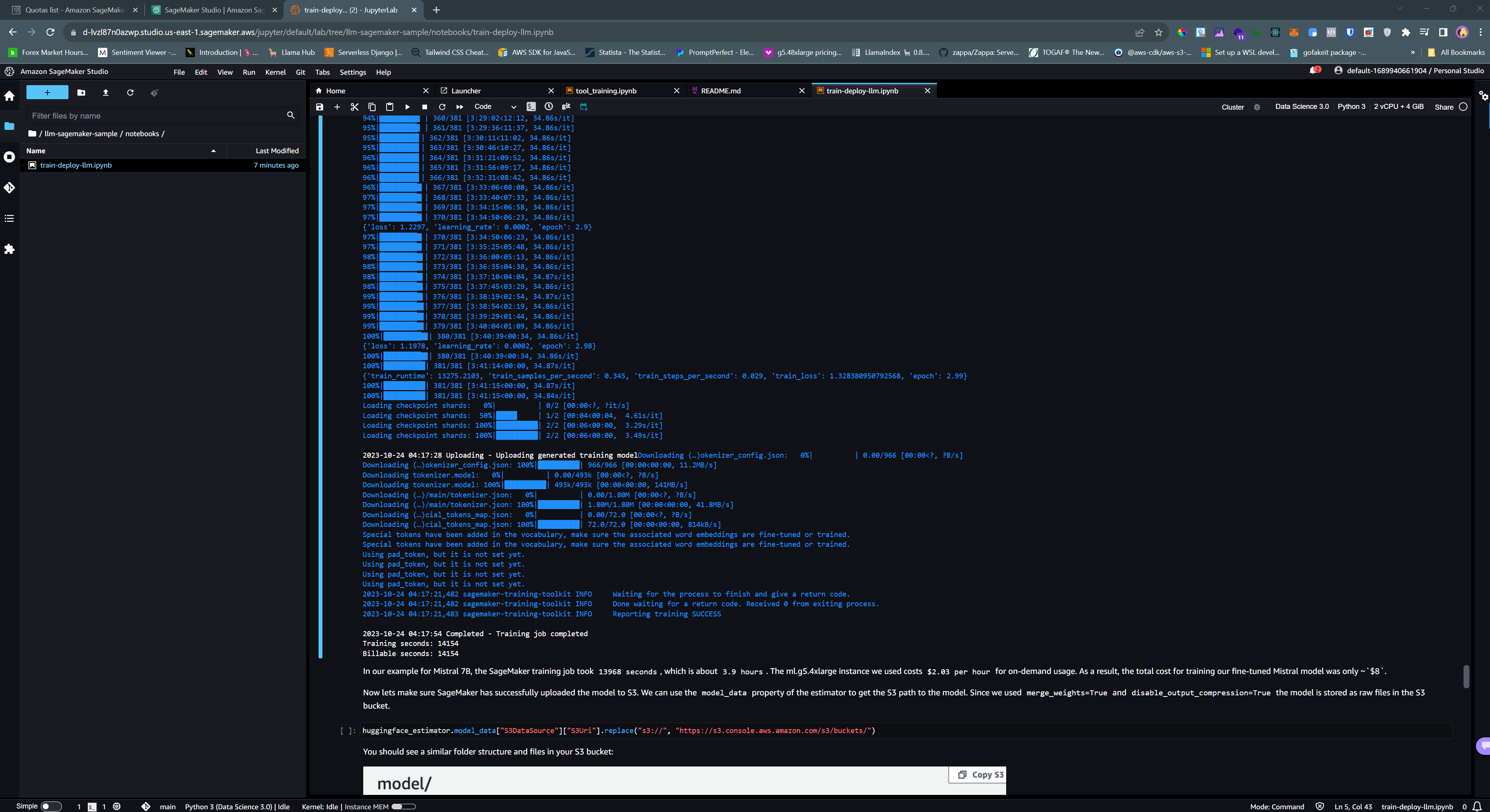Save the notebook with the disk icon

point(319,107)
